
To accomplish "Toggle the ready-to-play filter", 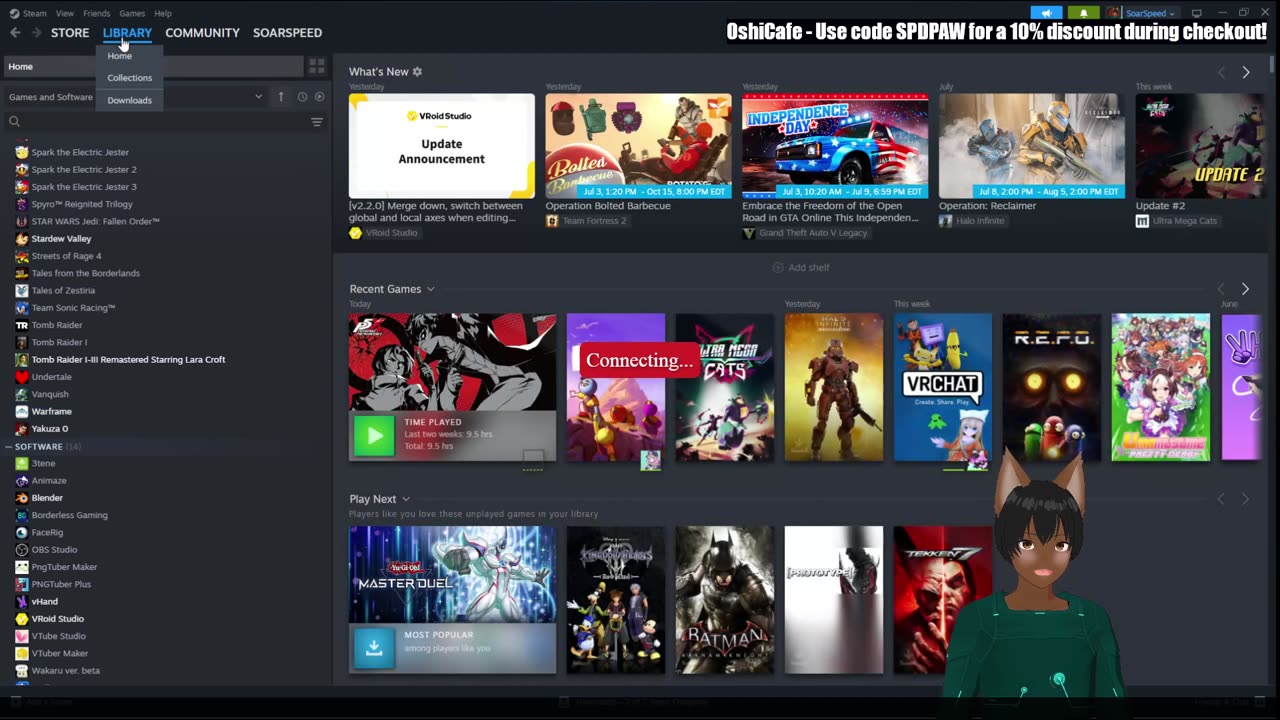I will 320,97.
